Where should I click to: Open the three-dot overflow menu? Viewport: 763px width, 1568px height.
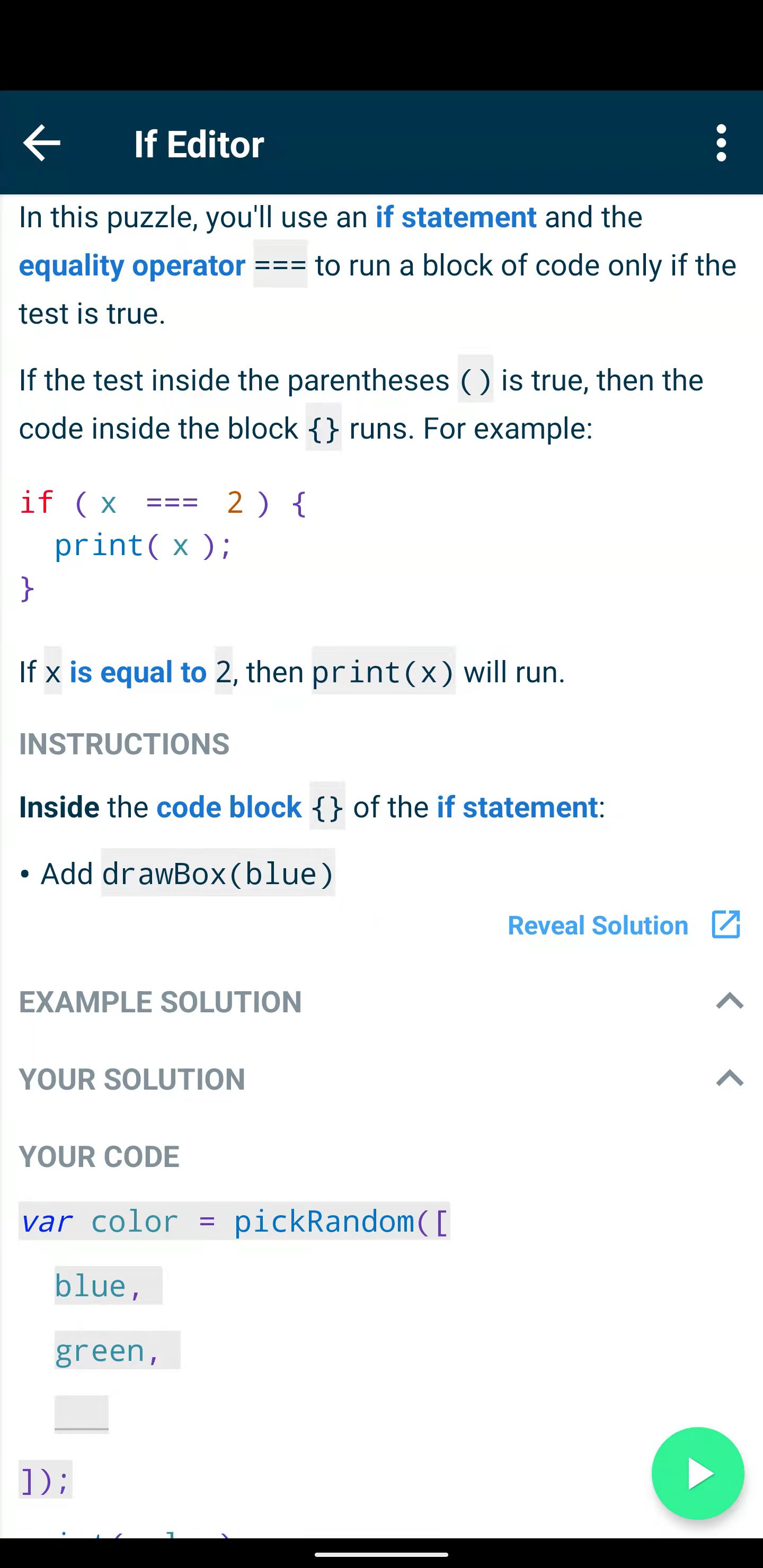coord(721,143)
